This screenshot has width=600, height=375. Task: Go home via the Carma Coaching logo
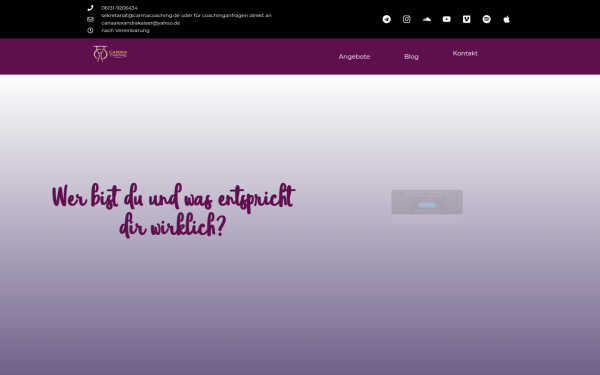[110, 54]
